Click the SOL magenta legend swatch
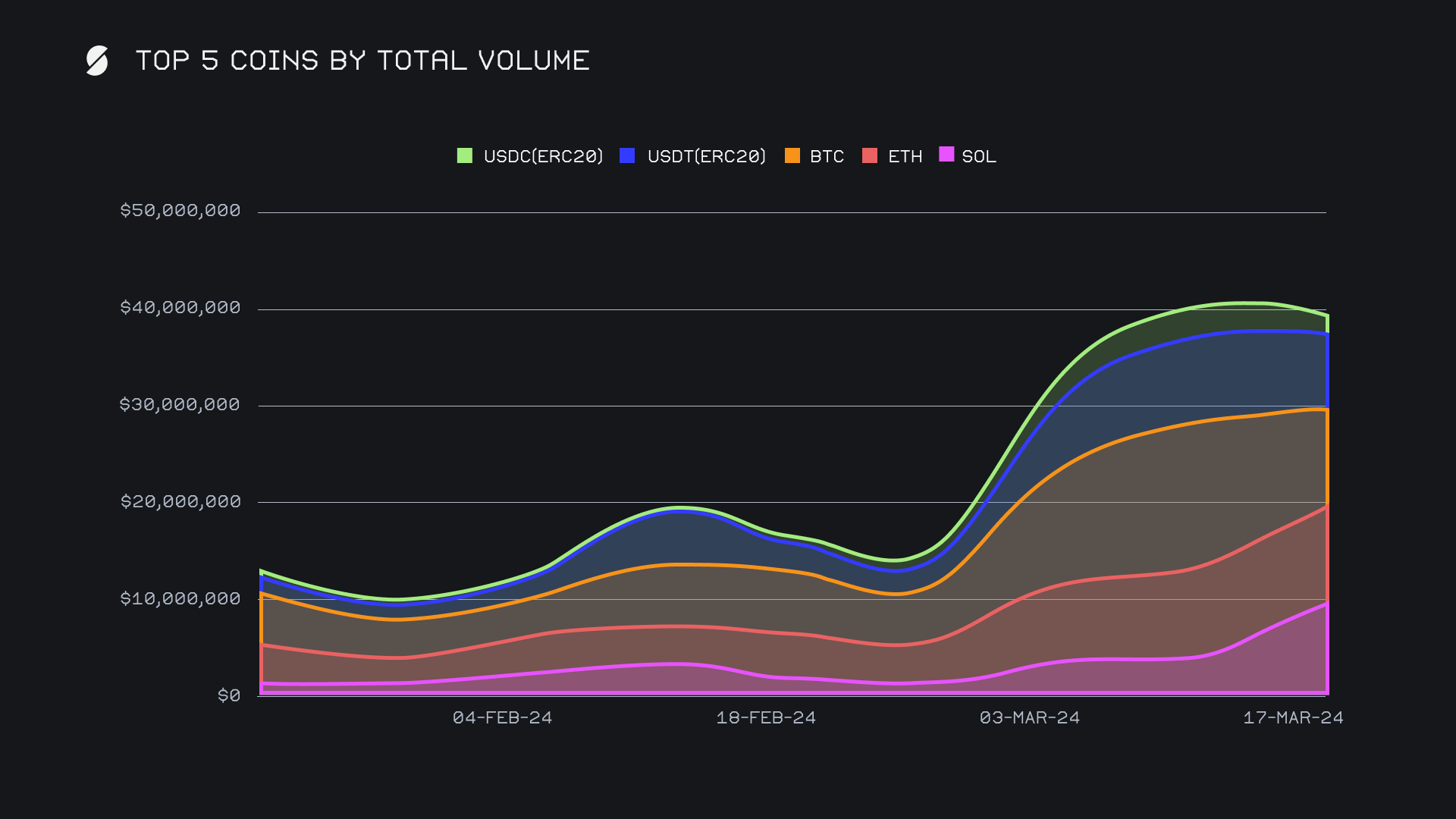Screen dimensions: 1456x819 [x=946, y=155]
